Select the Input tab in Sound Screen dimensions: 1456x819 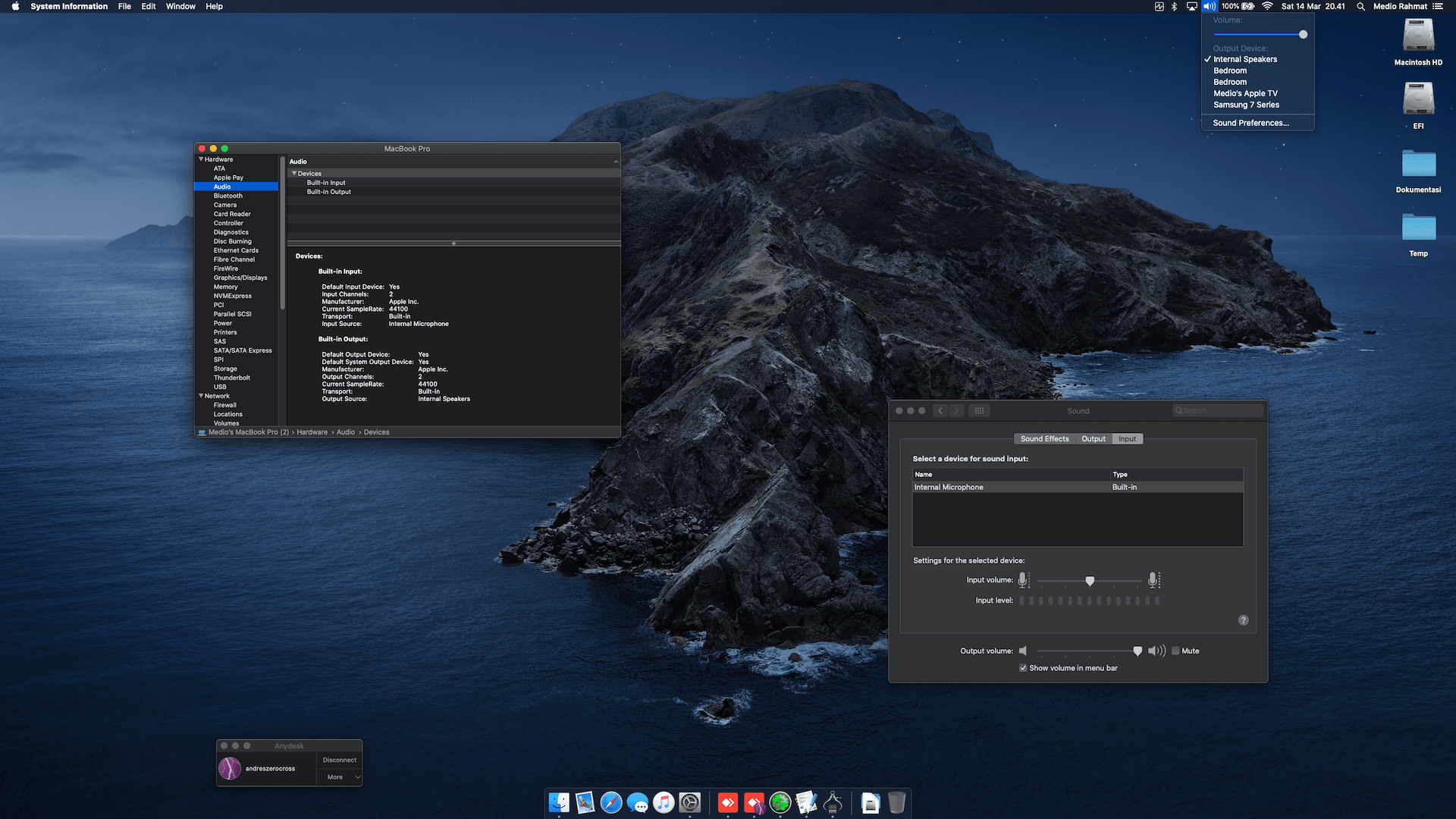tap(1128, 439)
